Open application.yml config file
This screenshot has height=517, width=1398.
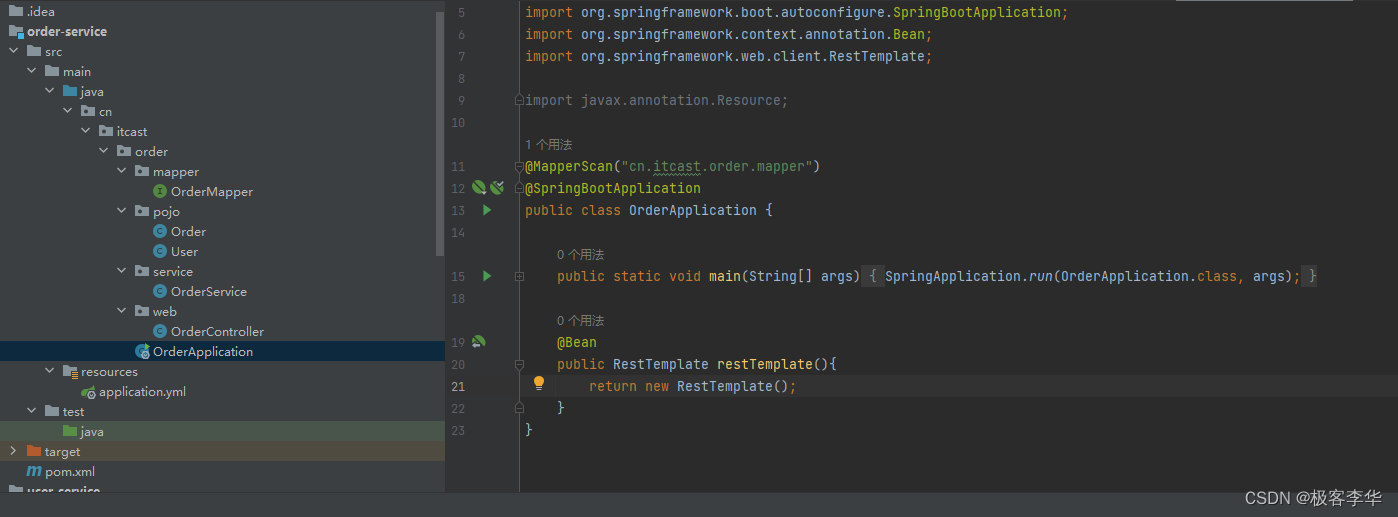(x=142, y=391)
